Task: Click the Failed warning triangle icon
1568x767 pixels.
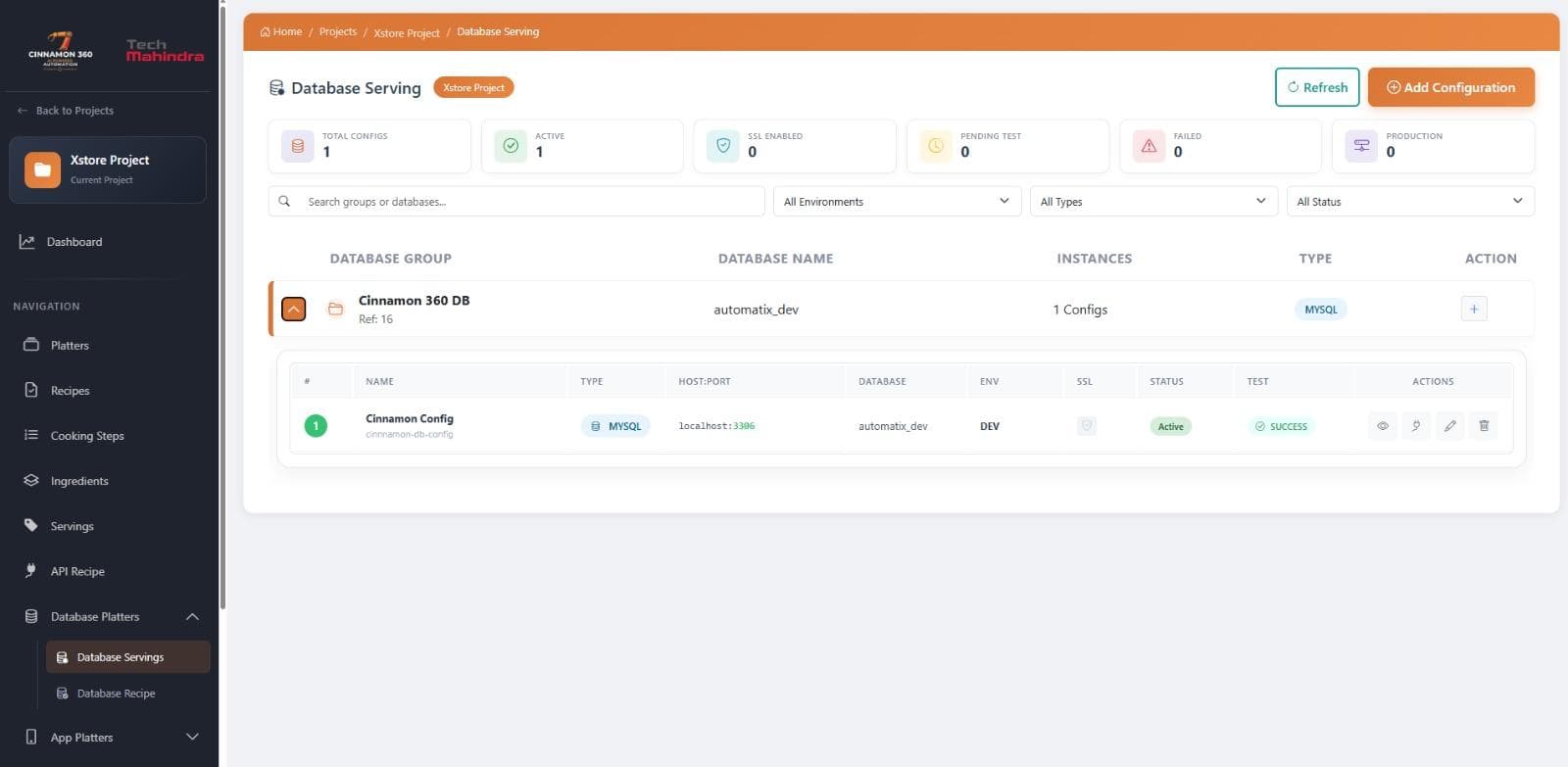Action: pos(1149,146)
